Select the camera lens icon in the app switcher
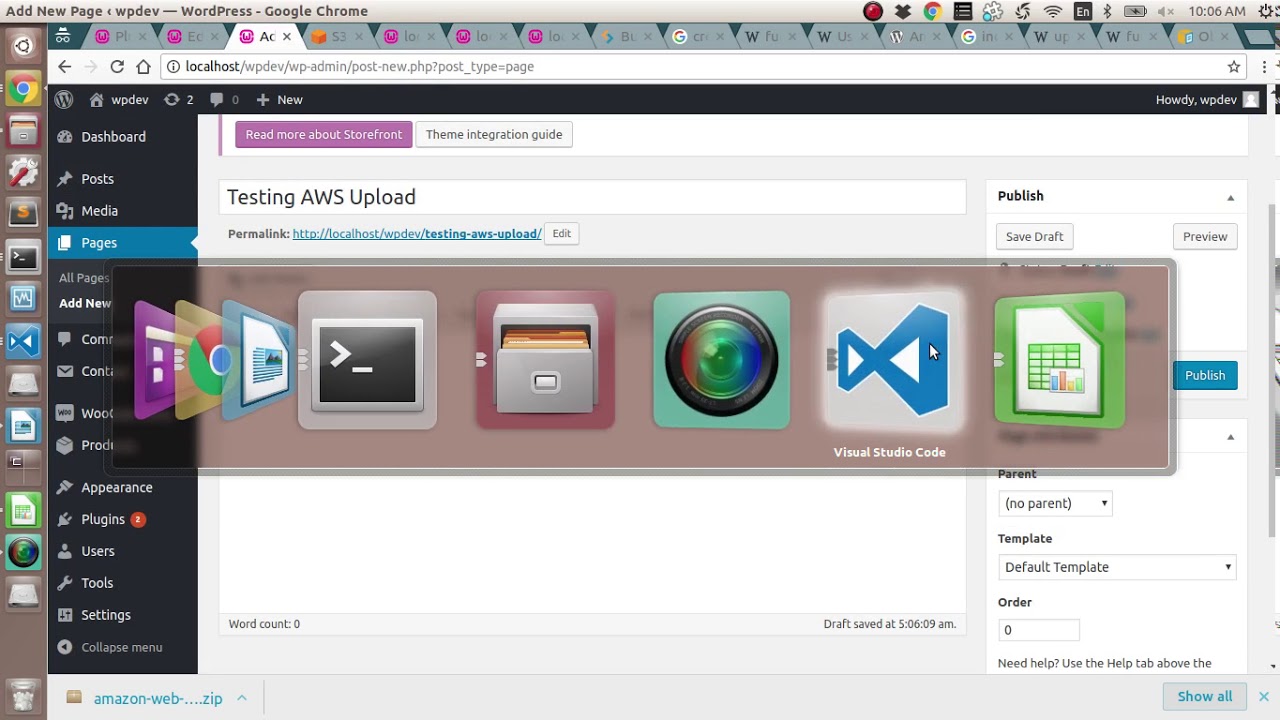The height and width of the screenshot is (720, 1280). [x=721, y=361]
